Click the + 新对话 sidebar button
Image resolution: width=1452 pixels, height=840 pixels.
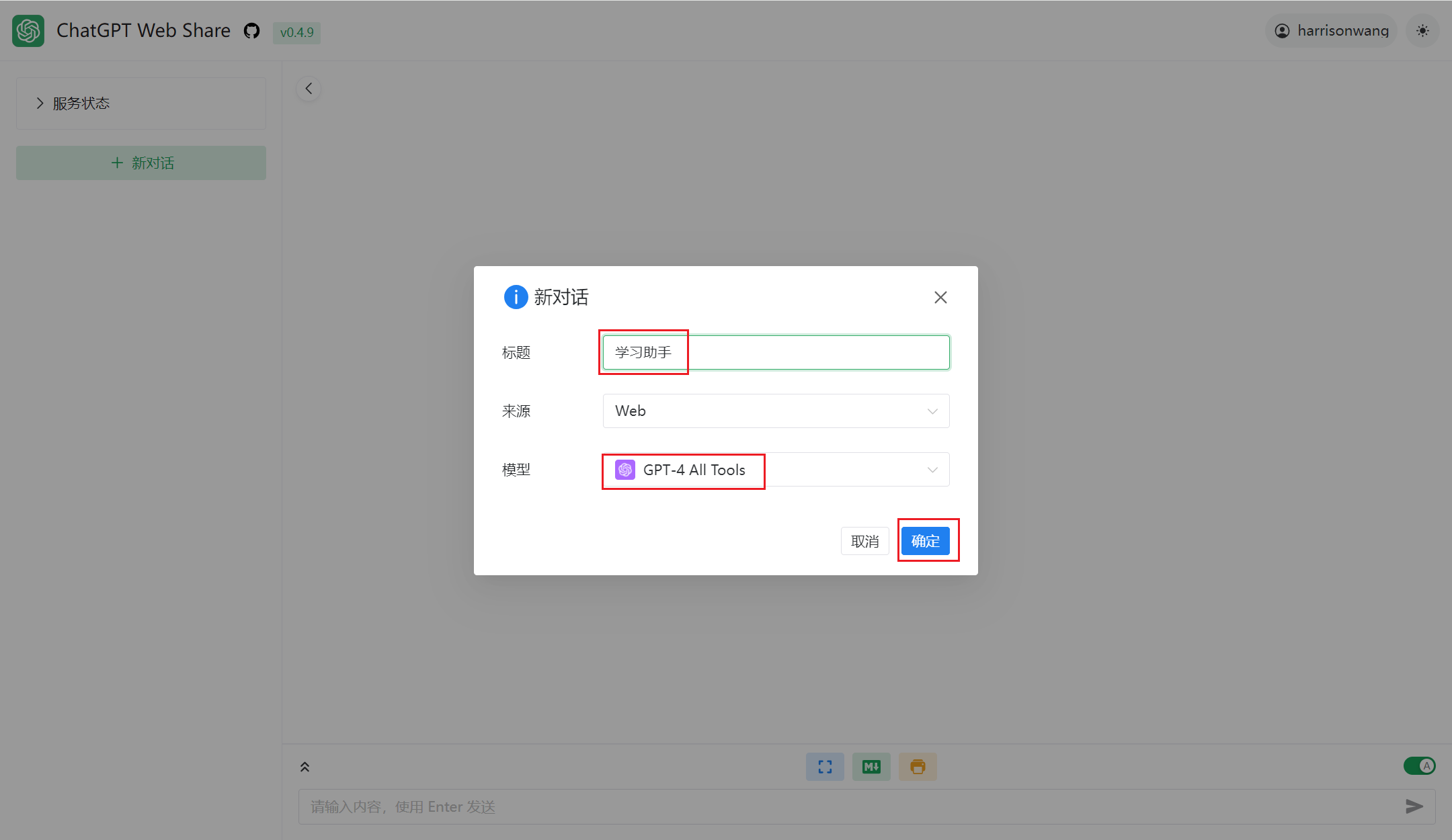click(x=141, y=163)
